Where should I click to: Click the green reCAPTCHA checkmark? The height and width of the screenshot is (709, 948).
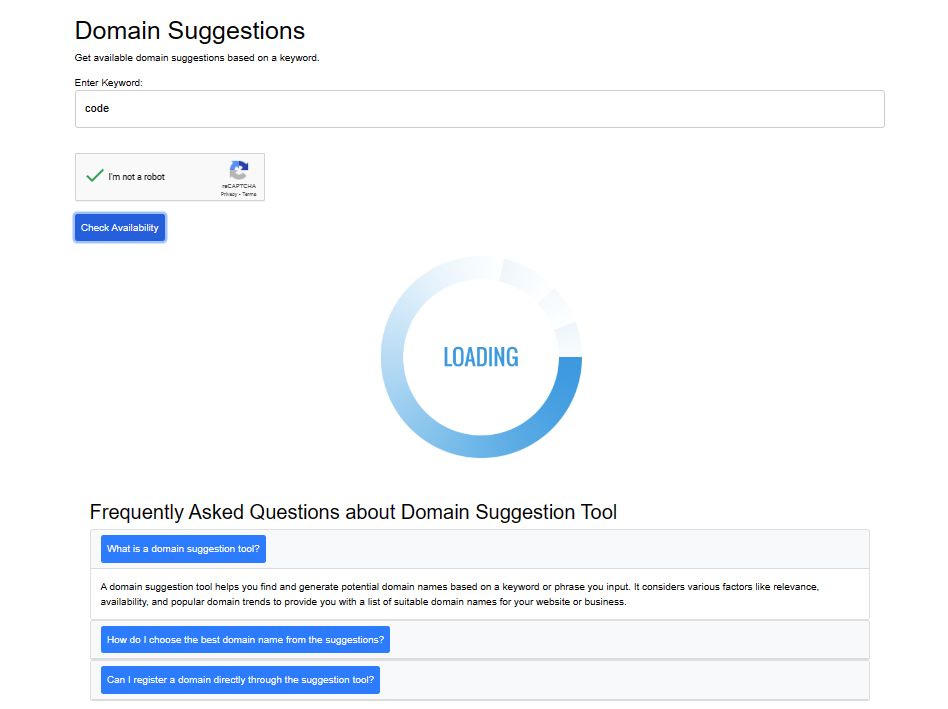click(95, 176)
